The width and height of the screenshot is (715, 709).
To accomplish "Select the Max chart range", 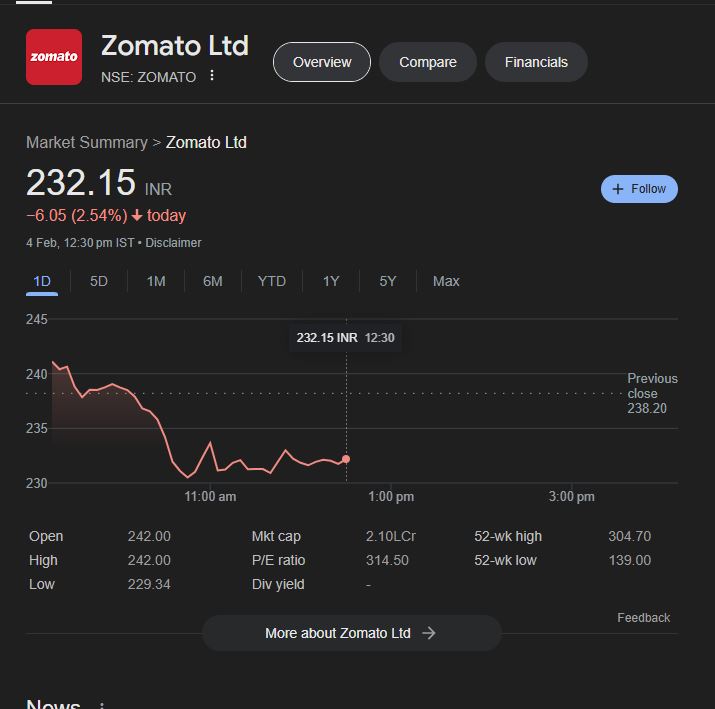I will click(446, 281).
